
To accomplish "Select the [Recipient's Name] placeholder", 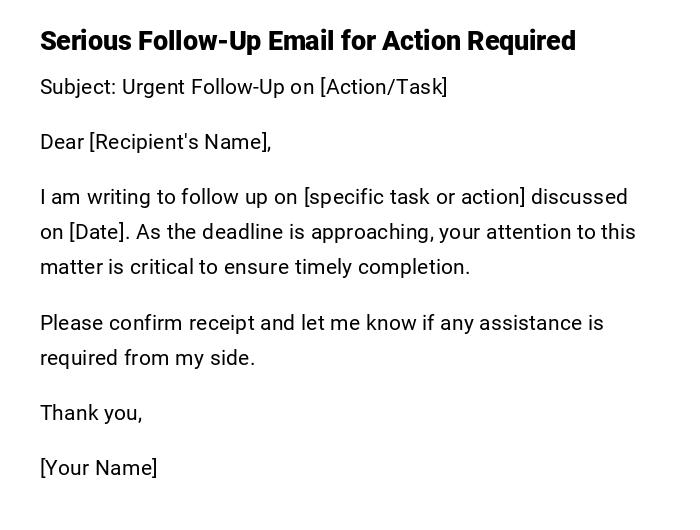I will pyautogui.click(x=179, y=142).
